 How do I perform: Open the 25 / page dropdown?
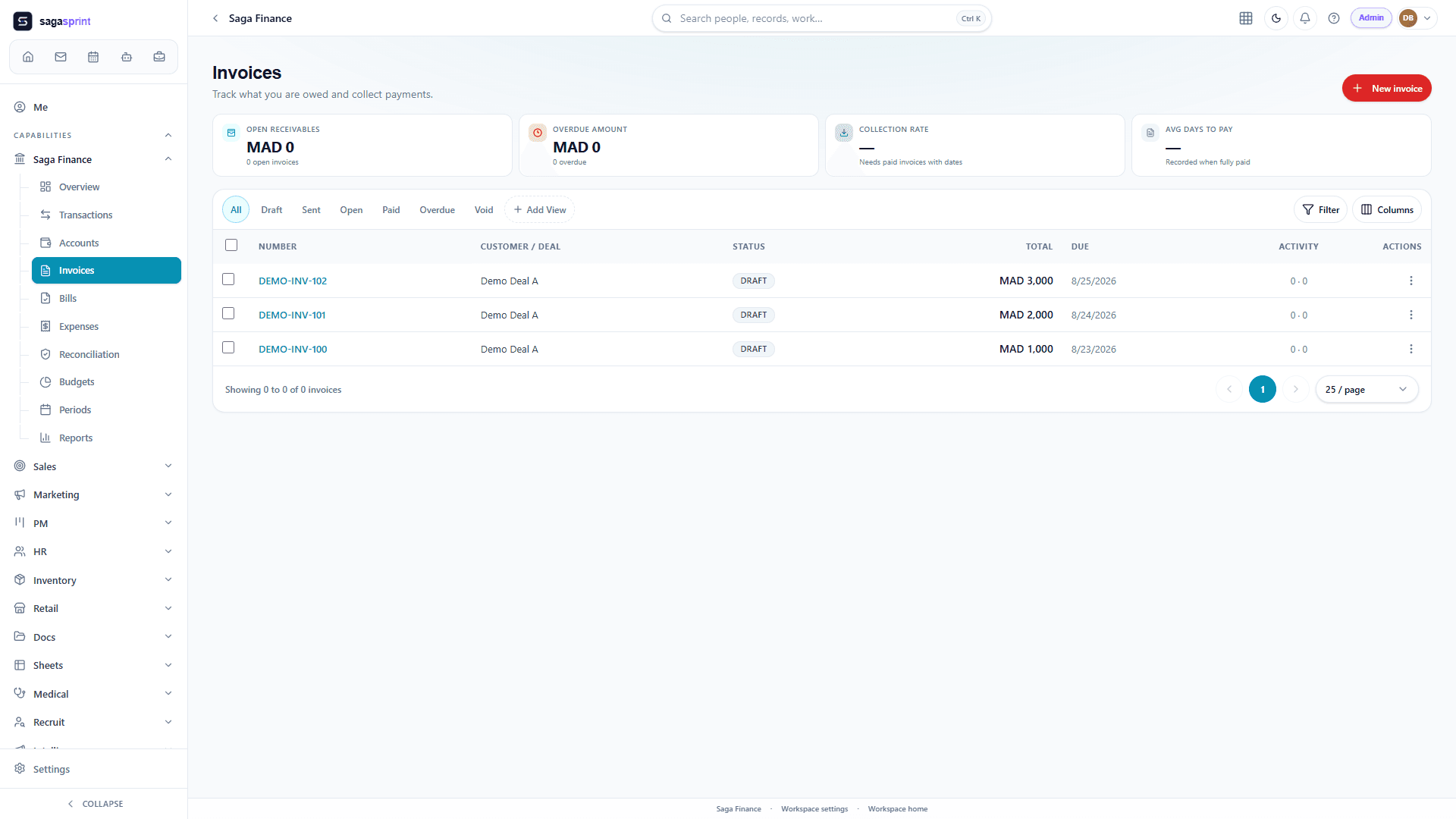coord(1367,390)
